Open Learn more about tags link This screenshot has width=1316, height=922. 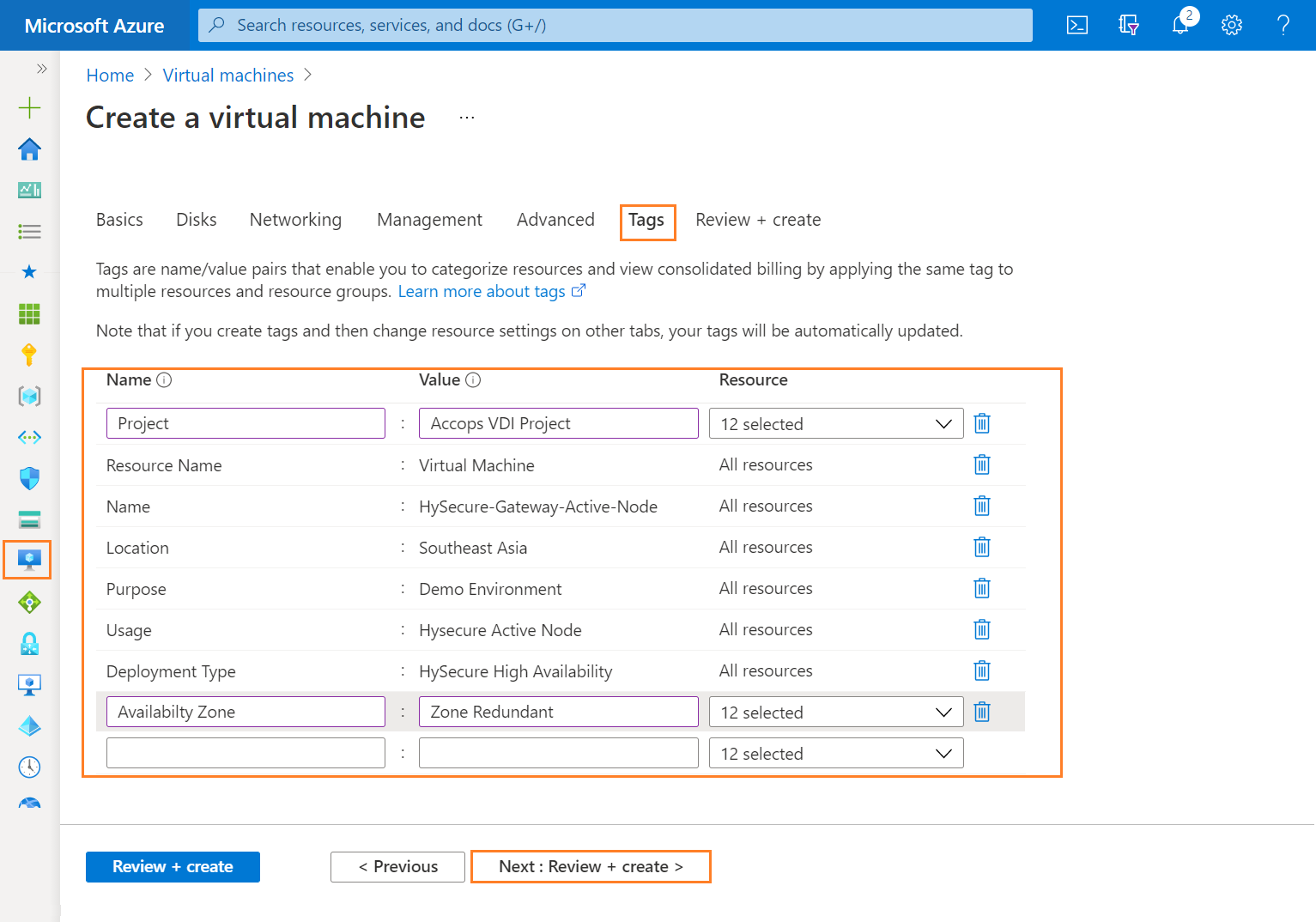[x=491, y=292]
